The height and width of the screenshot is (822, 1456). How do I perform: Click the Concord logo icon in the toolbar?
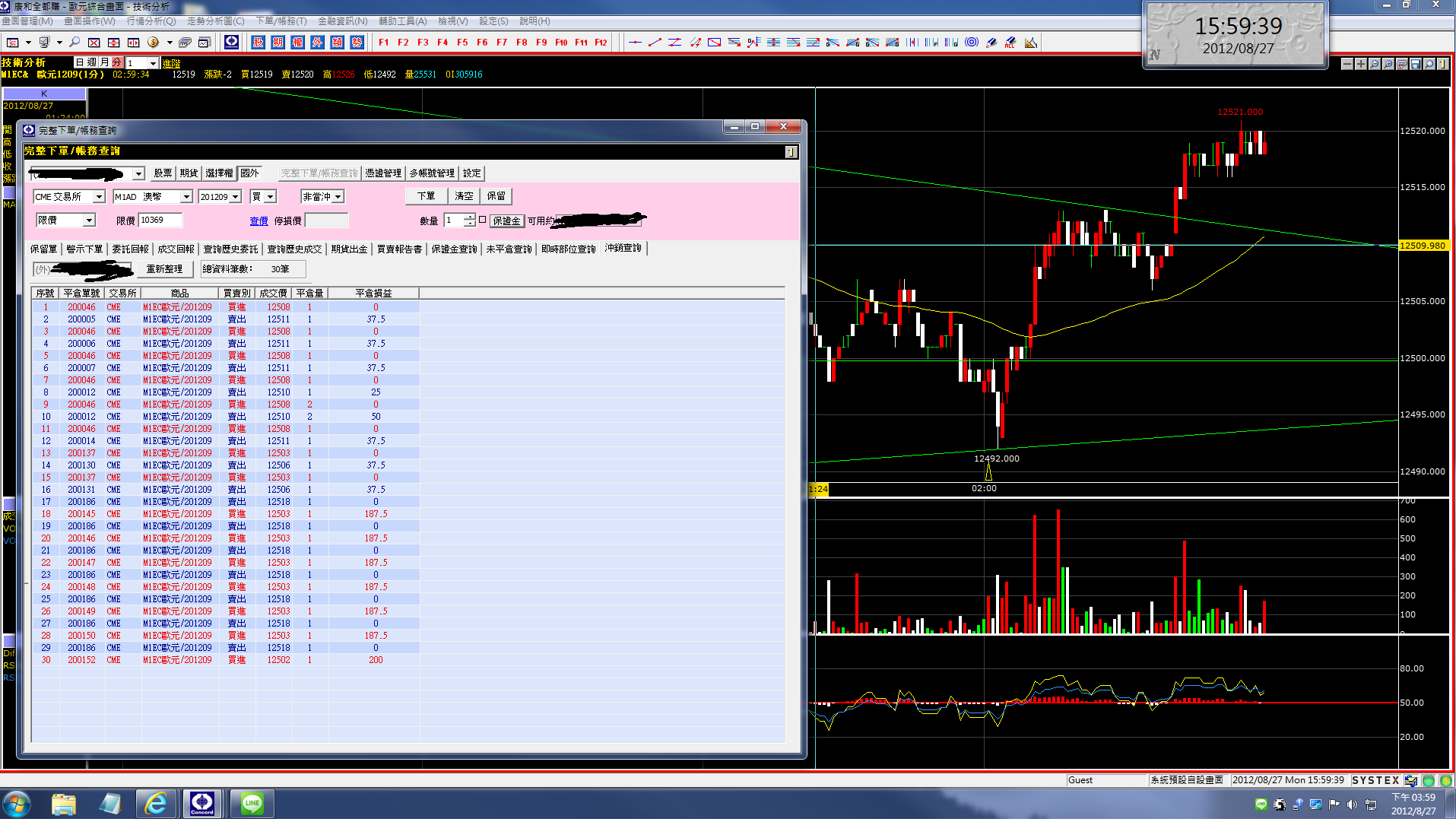pyautogui.click(x=232, y=42)
